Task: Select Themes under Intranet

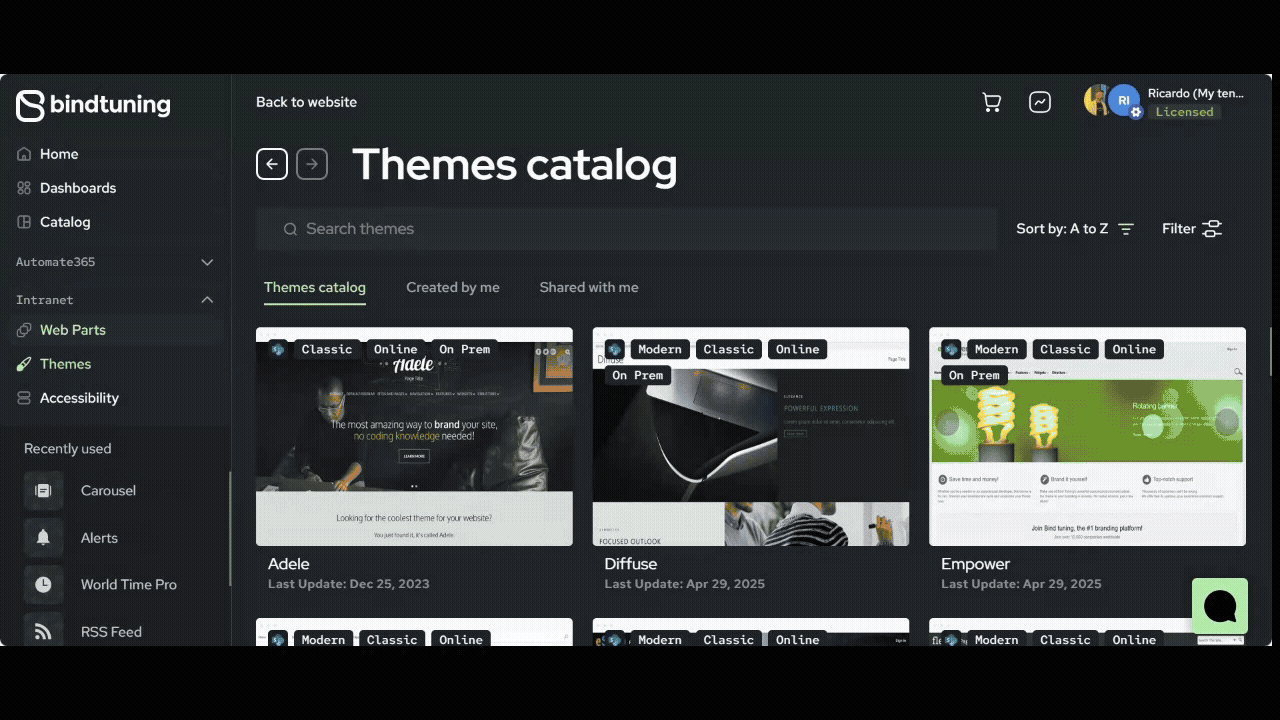Action: (x=65, y=364)
